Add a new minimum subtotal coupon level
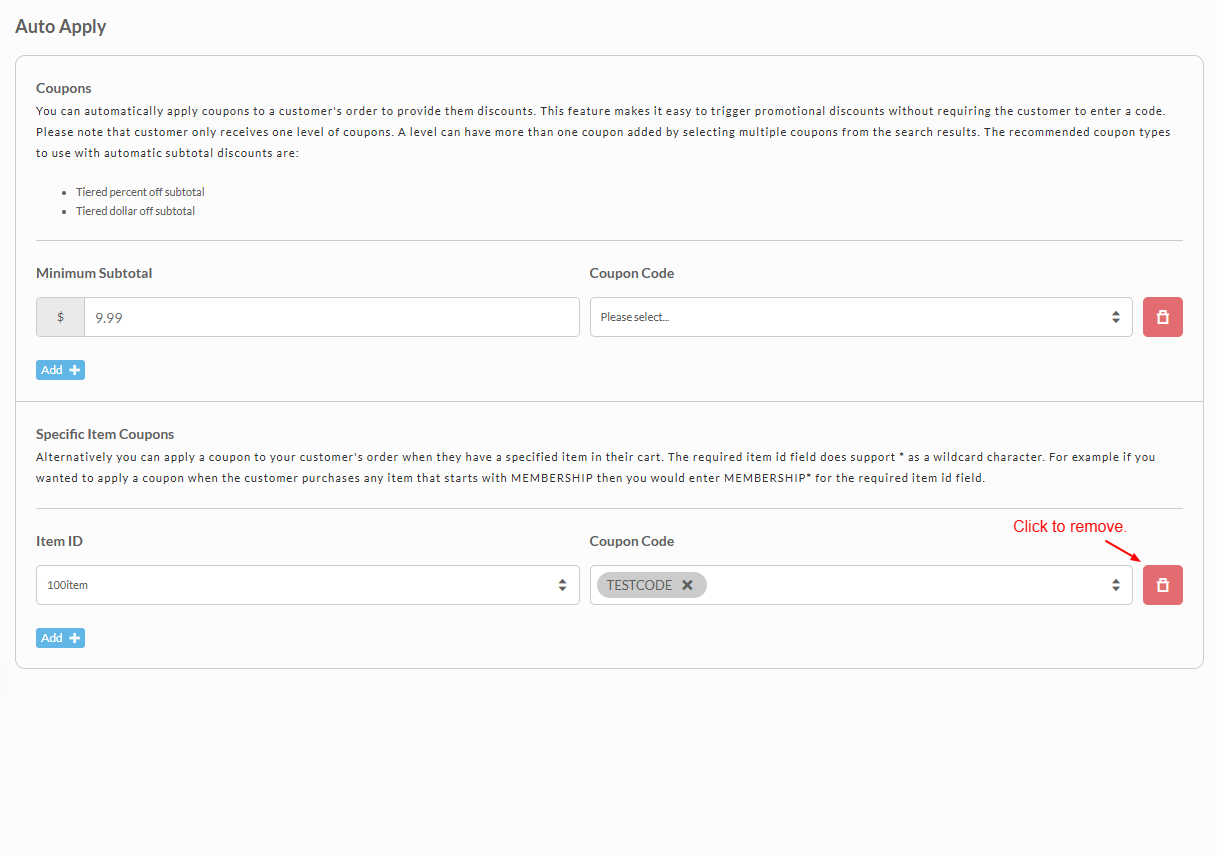 pos(60,370)
